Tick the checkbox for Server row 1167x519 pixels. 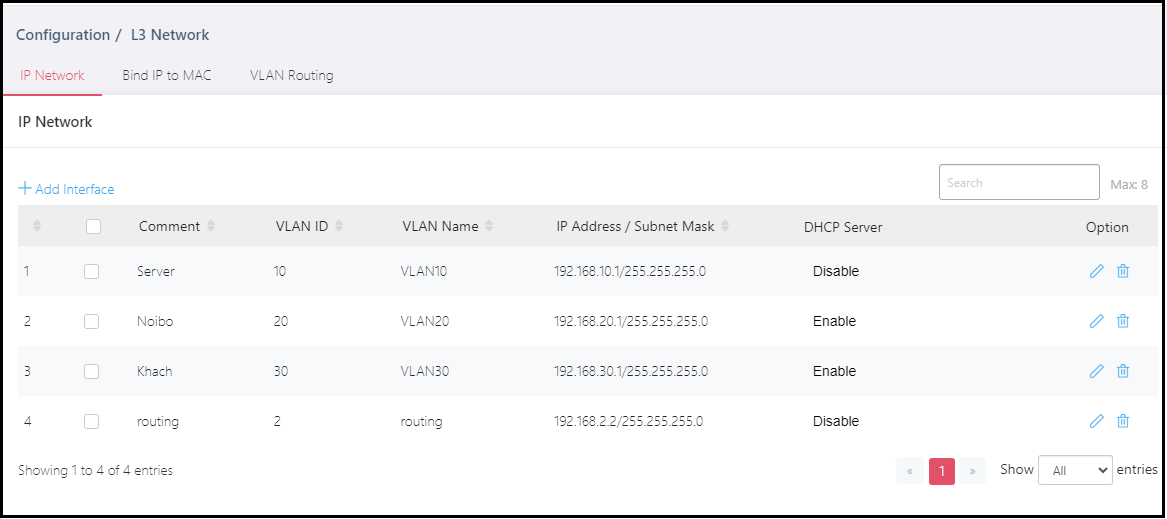[92, 272]
